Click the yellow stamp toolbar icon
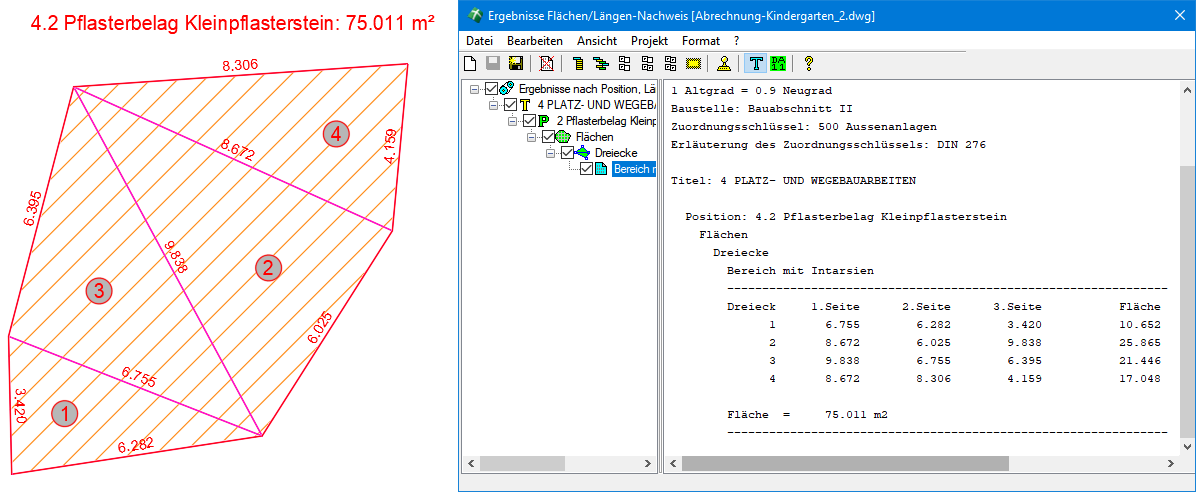Image resolution: width=1196 pixels, height=493 pixels. click(x=724, y=64)
